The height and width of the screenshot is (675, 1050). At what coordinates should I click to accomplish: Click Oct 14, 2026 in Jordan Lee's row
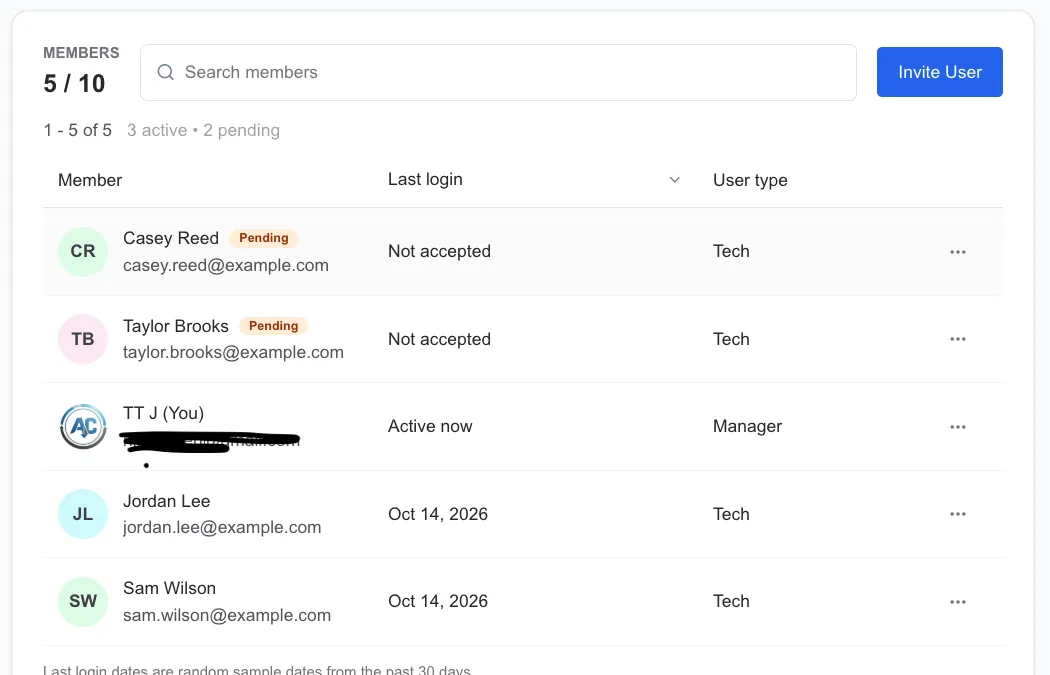point(438,514)
